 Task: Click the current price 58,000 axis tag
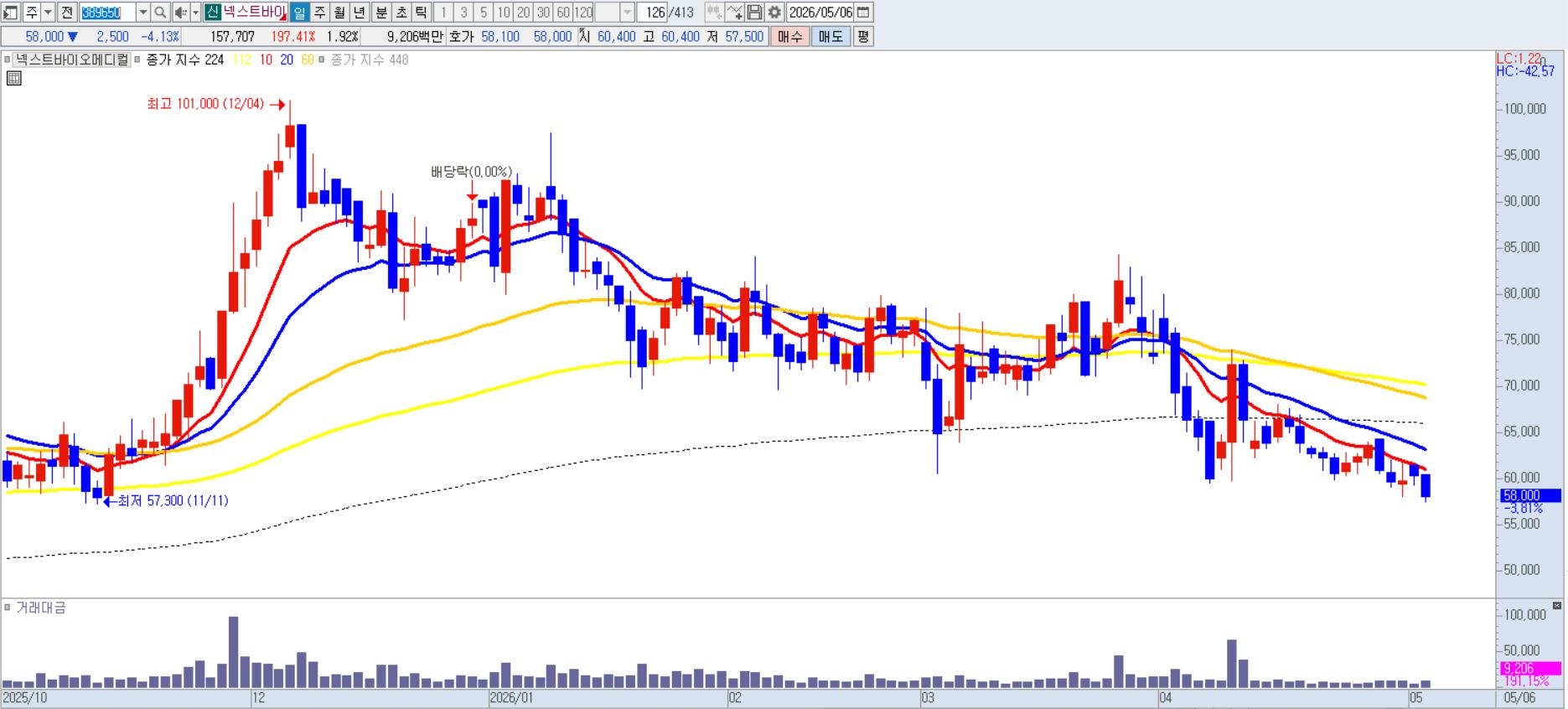tap(1529, 495)
